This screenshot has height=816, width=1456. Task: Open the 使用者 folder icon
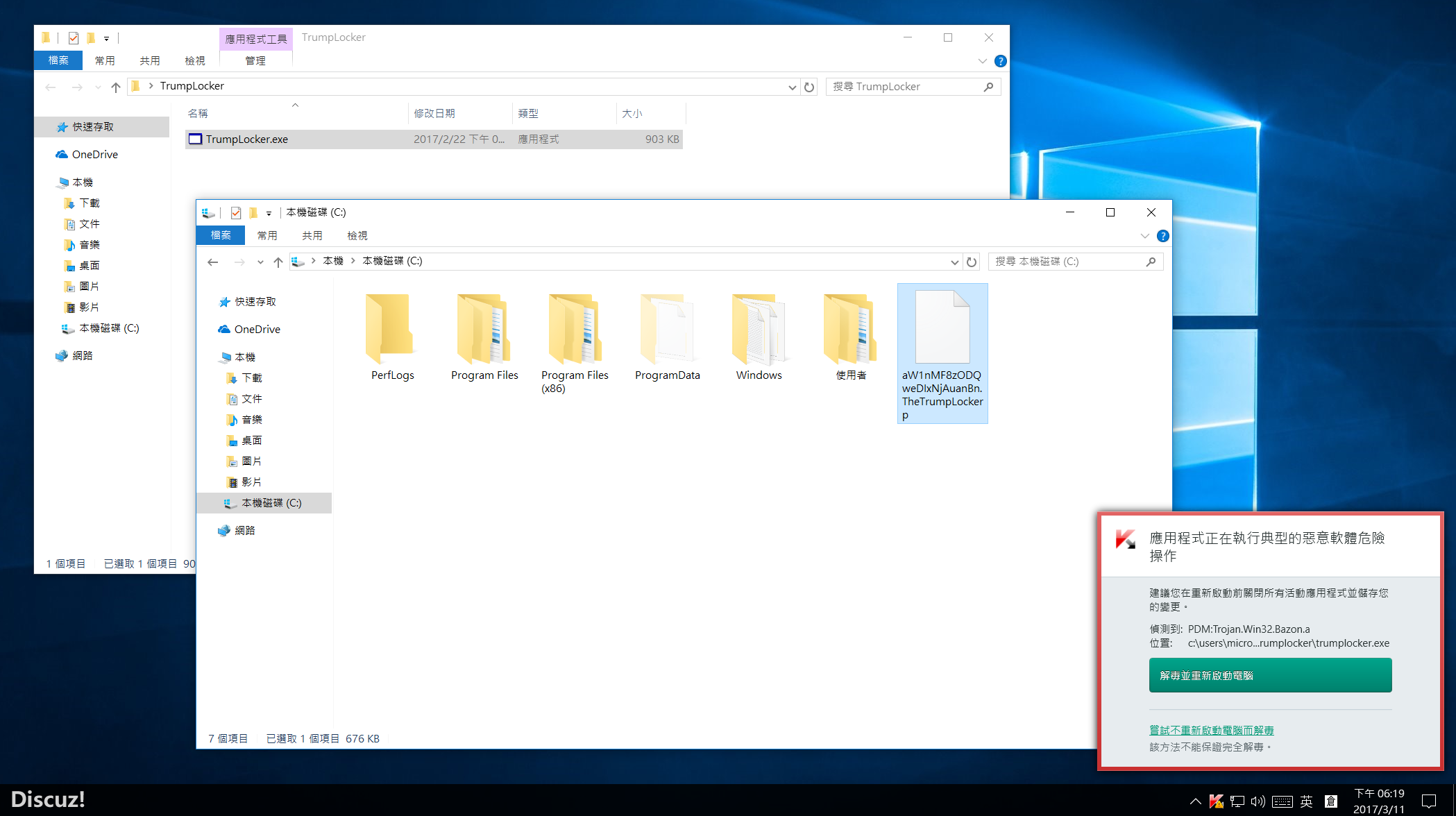click(850, 329)
